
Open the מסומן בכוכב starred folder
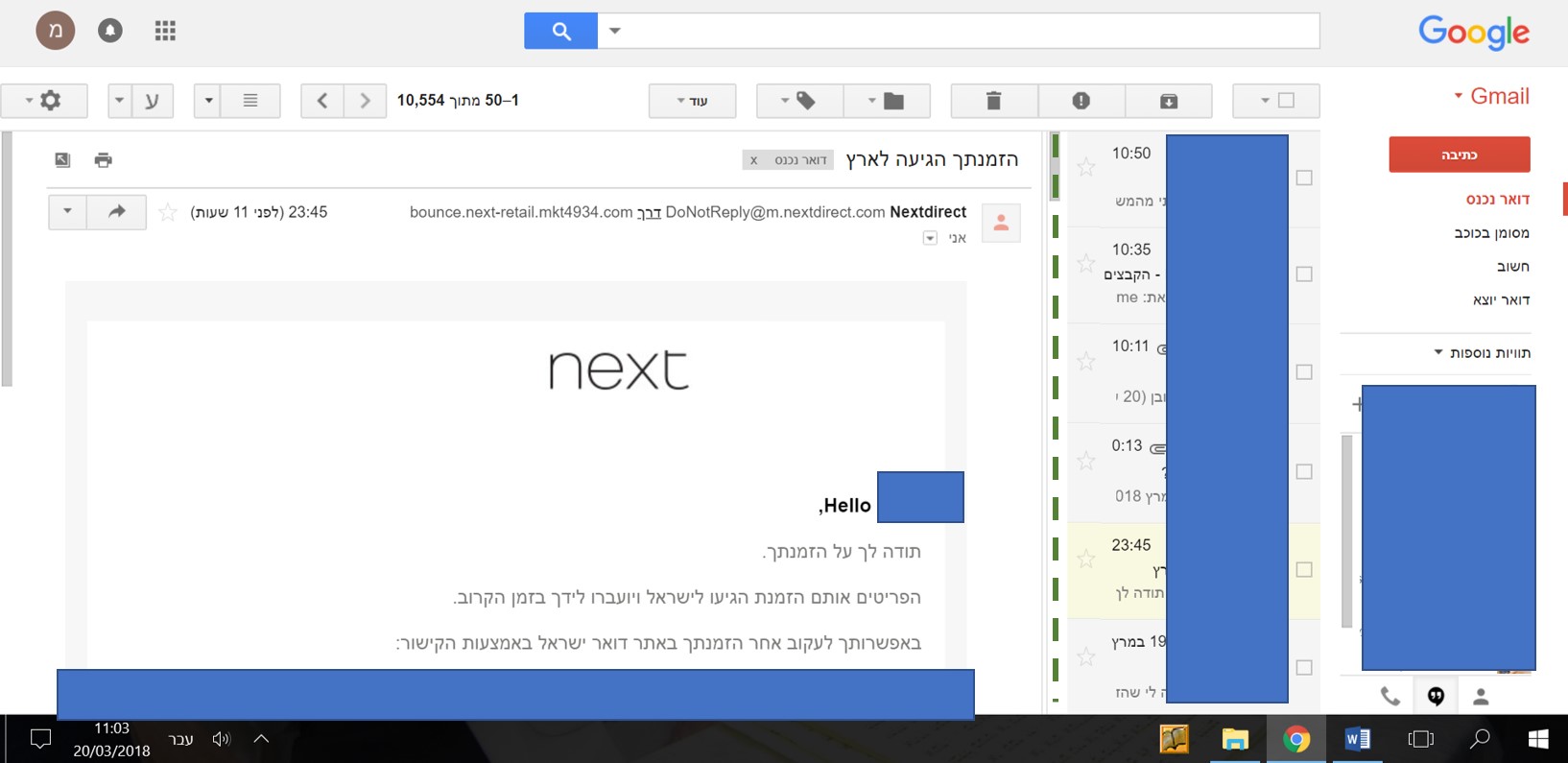pos(1491,233)
